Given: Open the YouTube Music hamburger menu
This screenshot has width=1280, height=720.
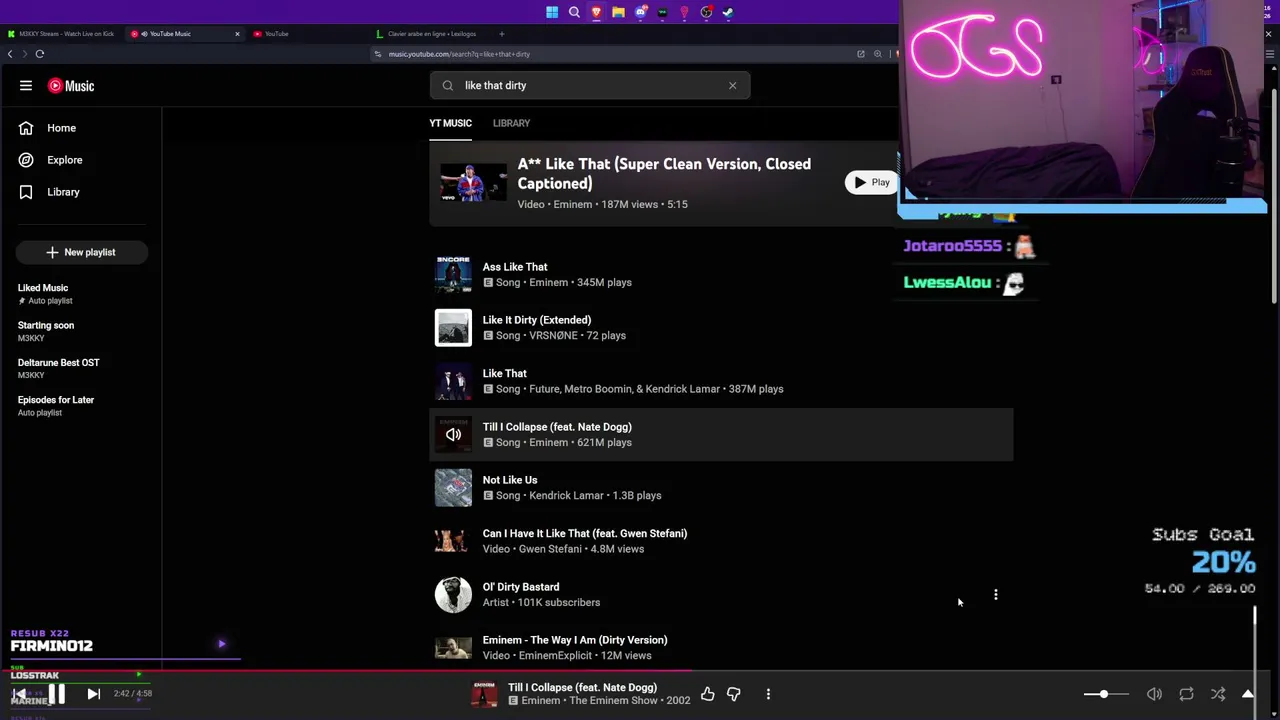Looking at the screenshot, I should (x=26, y=86).
